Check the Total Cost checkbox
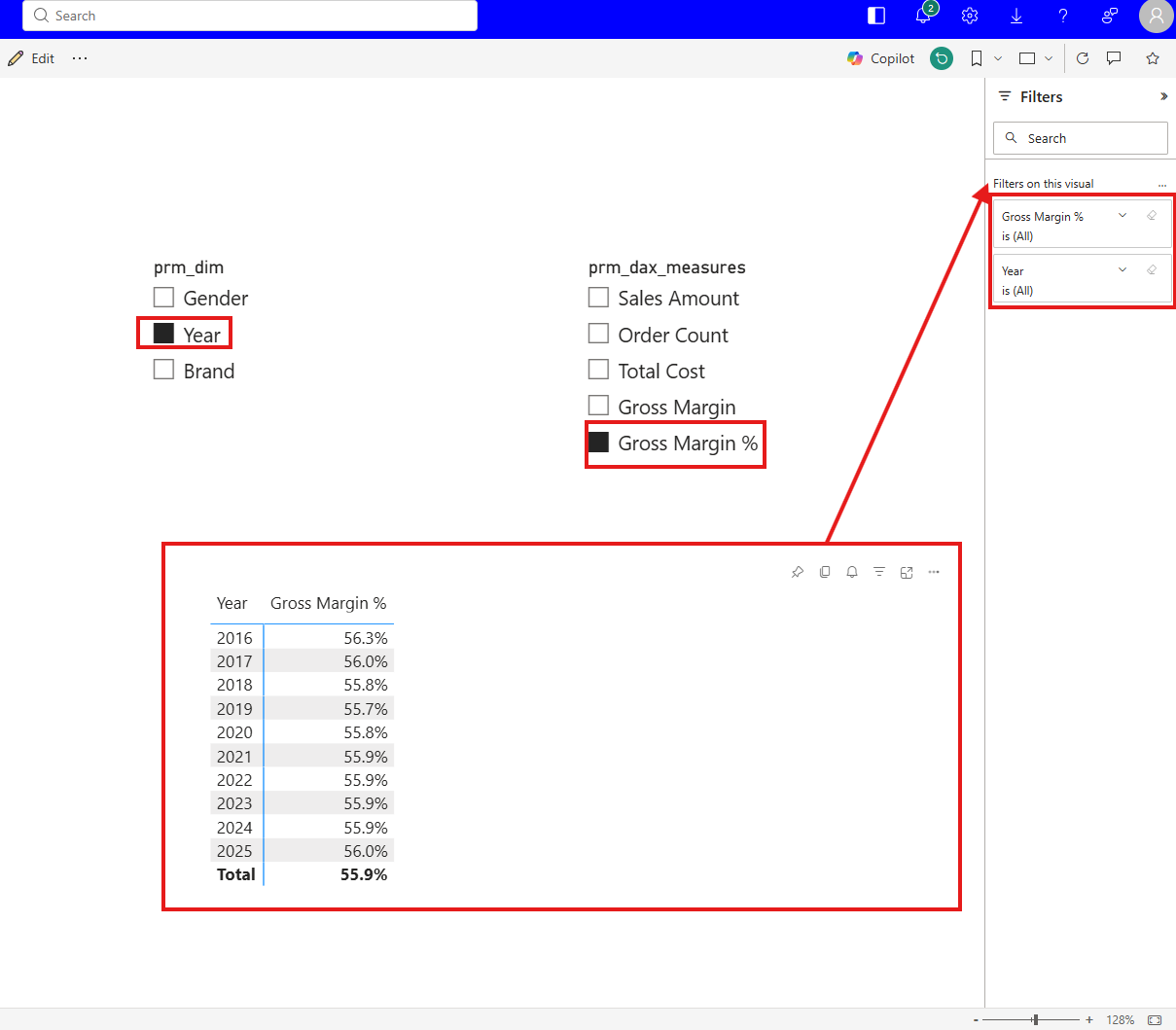The image size is (1176, 1030). tap(598, 371)
